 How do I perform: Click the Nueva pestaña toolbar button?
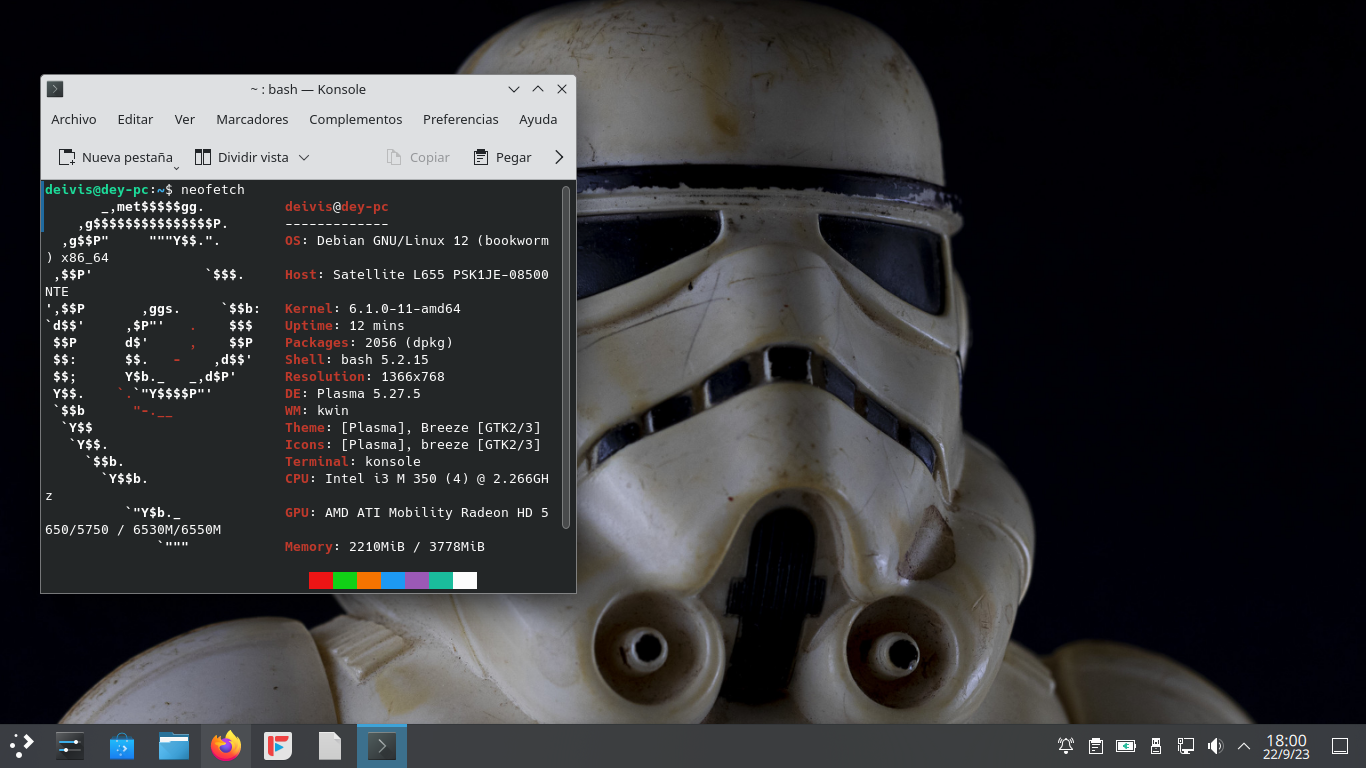click(x=115, y=157)
